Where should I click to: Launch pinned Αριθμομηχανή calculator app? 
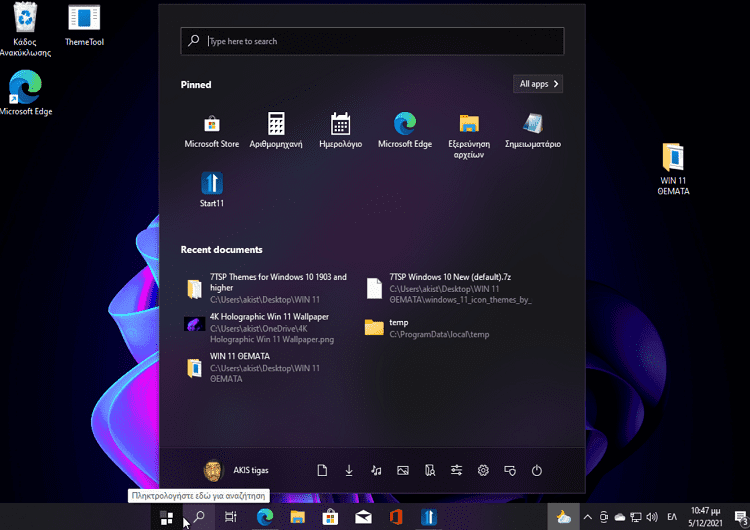pos(276,130)
